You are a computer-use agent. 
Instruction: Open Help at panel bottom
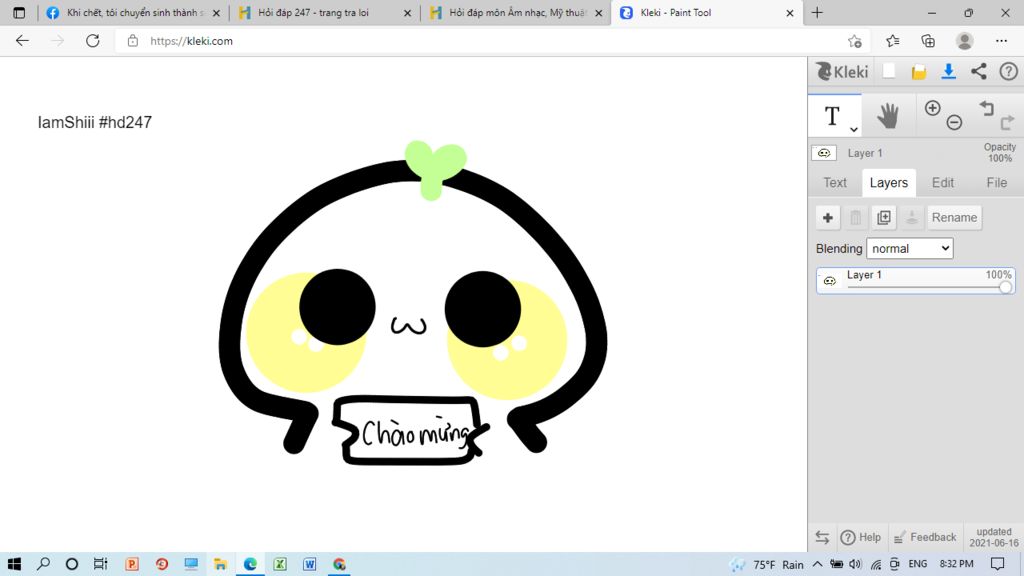coord(861,537)
